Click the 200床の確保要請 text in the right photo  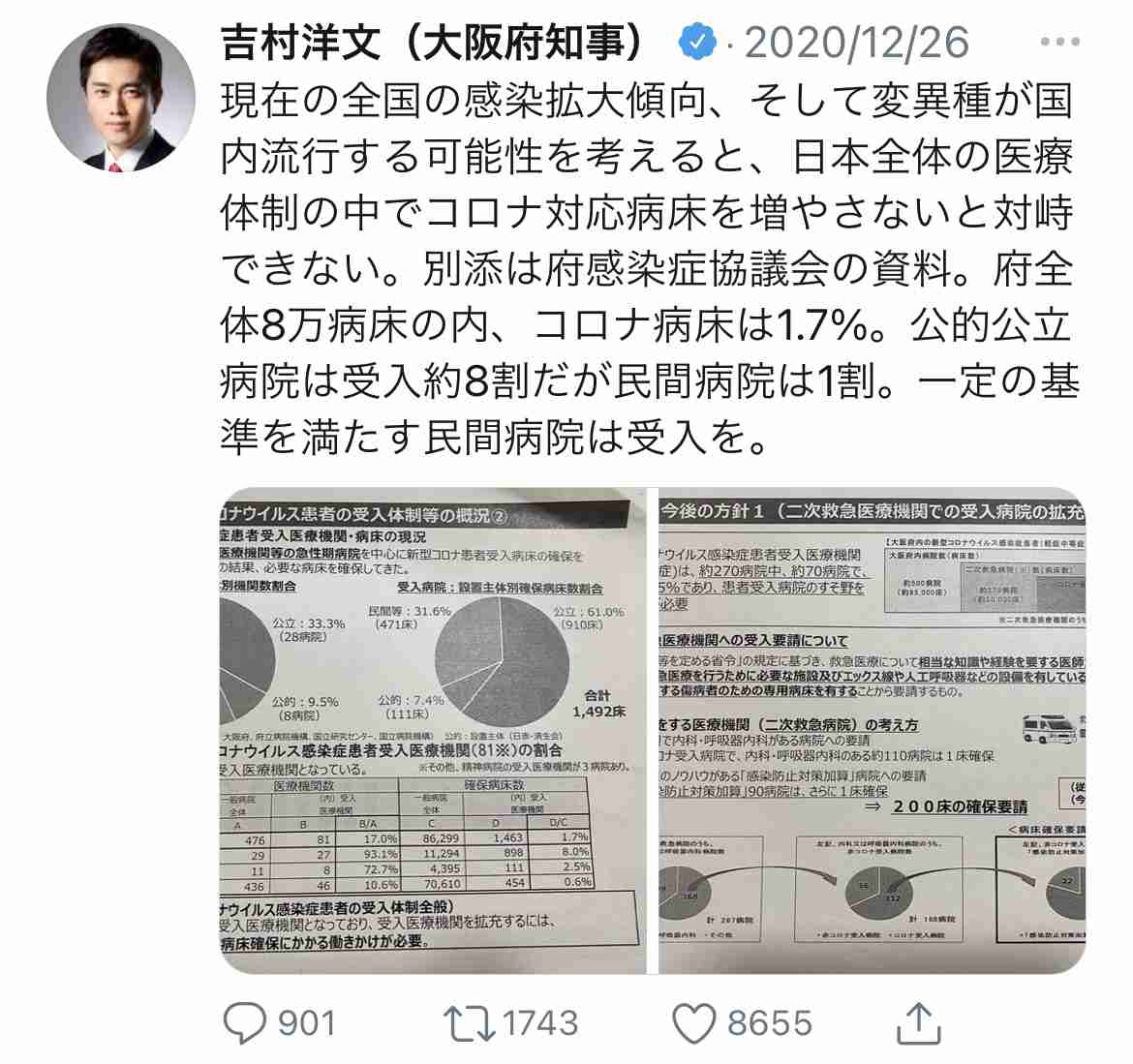point(959,806)
